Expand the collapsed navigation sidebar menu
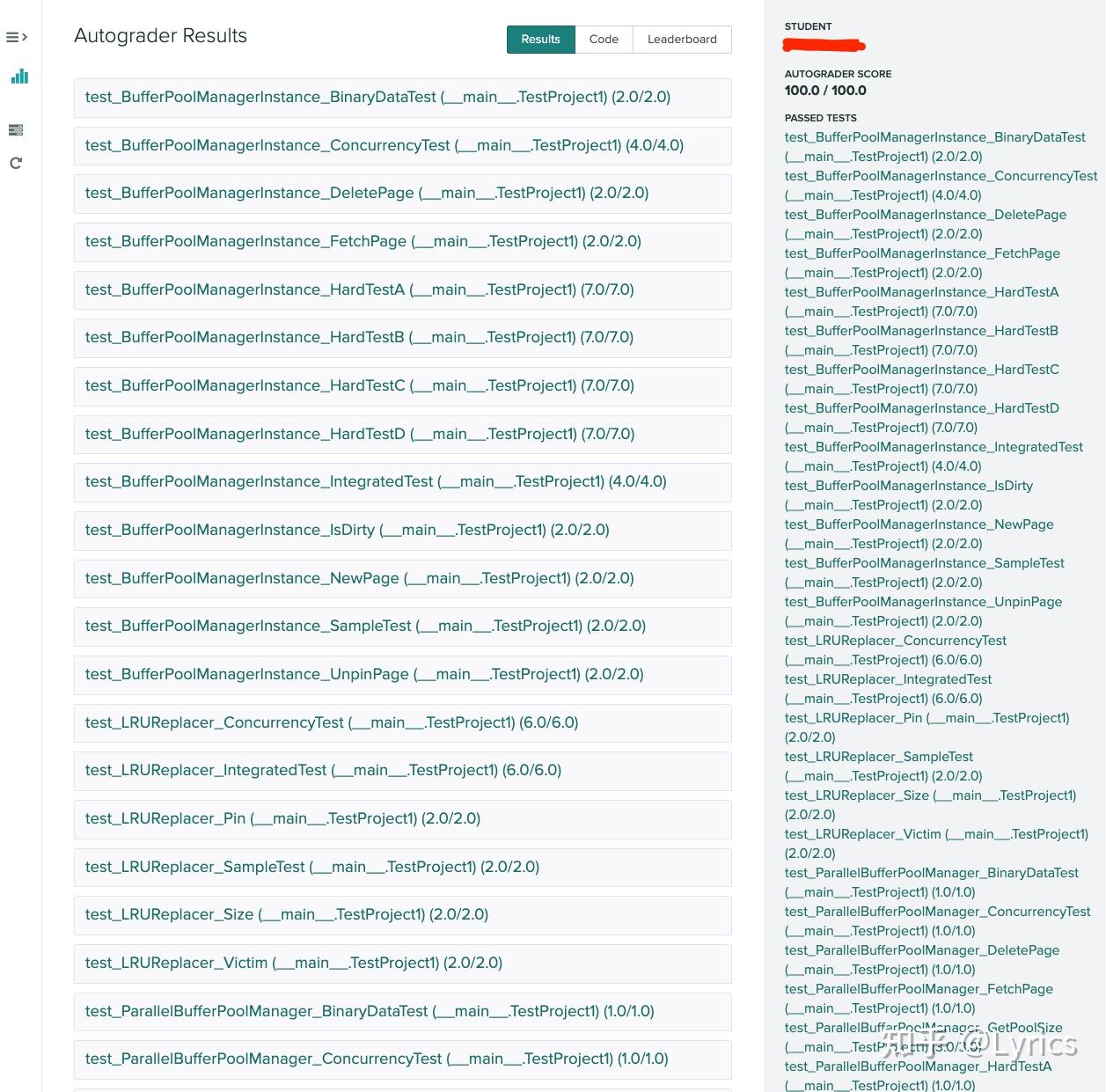 point(17,37)
